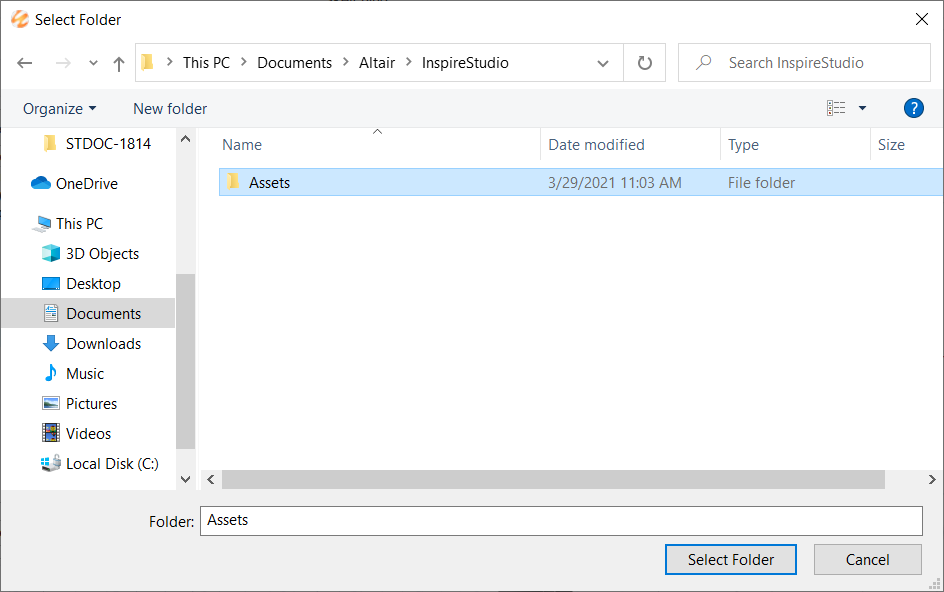Click the Up one level arrow
Screen dimensions: 944x592
click(119, 63)
